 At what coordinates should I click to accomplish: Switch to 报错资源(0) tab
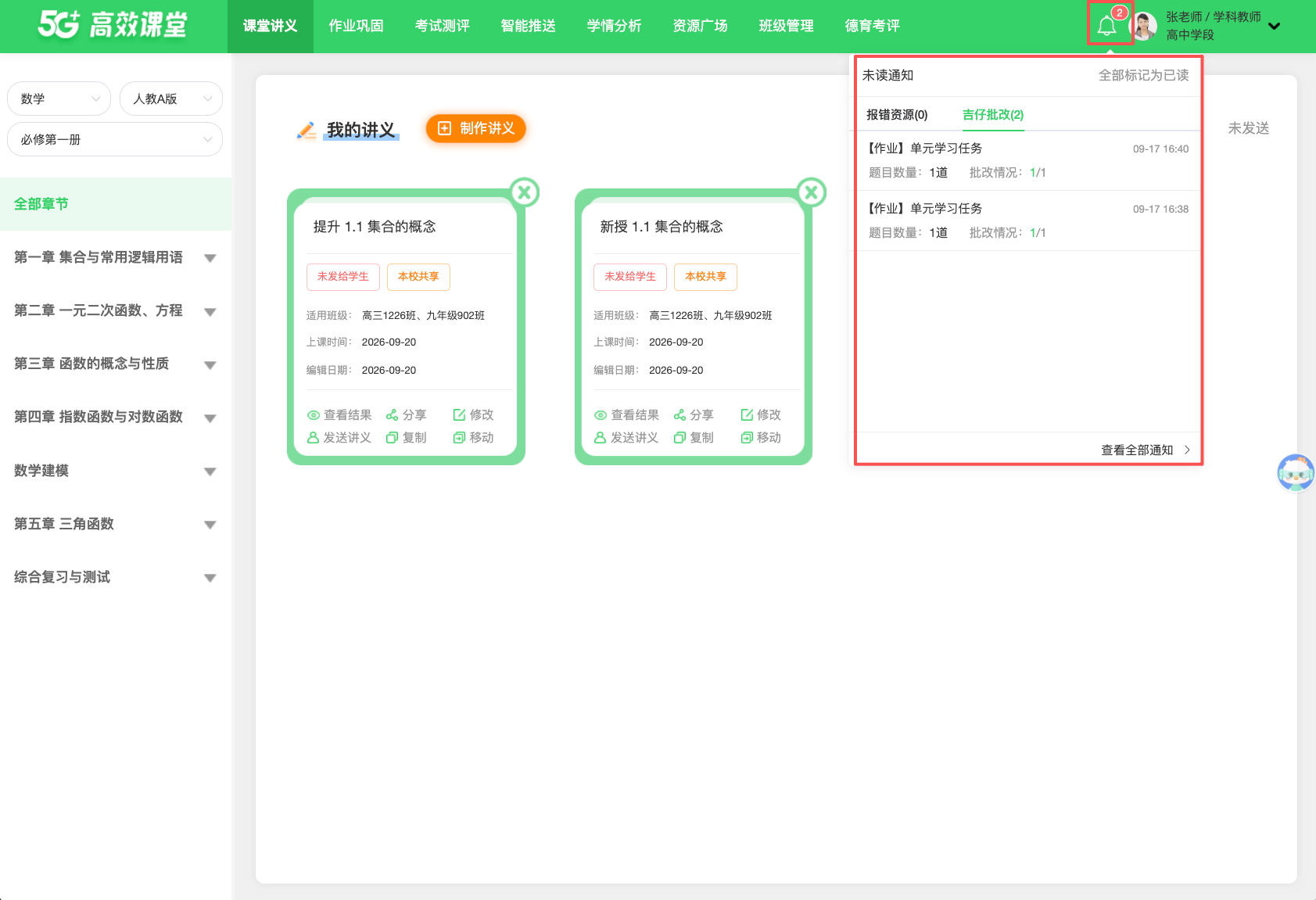[x=897, y=114]
